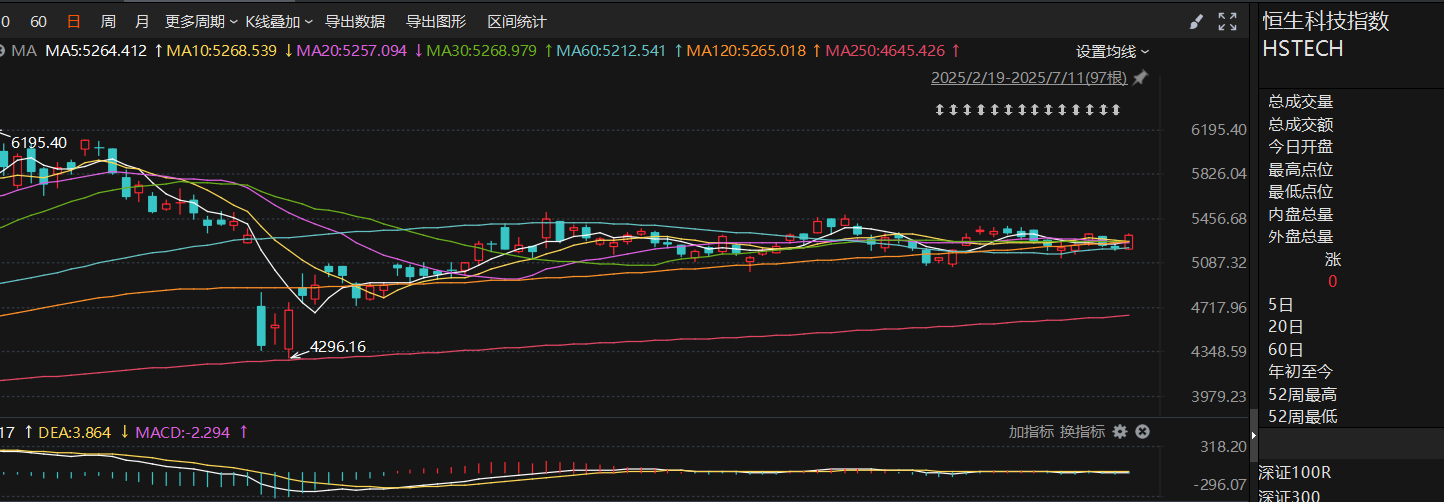This screenshot has height=502, width=1444.
Task: Open the K线叠加 overlay dropdown
Action: point(279,21)
